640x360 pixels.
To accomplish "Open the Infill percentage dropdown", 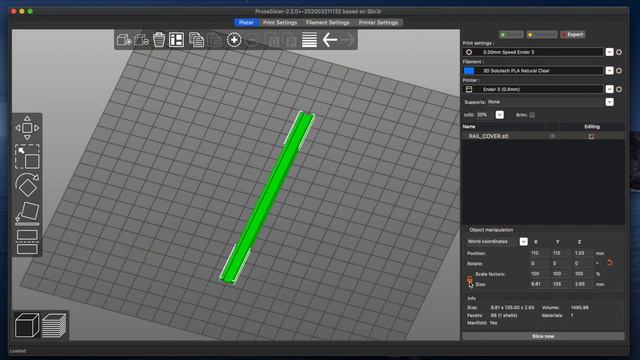I will (499, 115).
